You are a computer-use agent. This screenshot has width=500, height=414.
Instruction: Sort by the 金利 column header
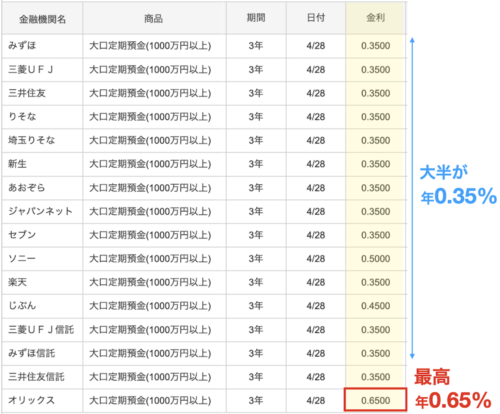point(376,18)
